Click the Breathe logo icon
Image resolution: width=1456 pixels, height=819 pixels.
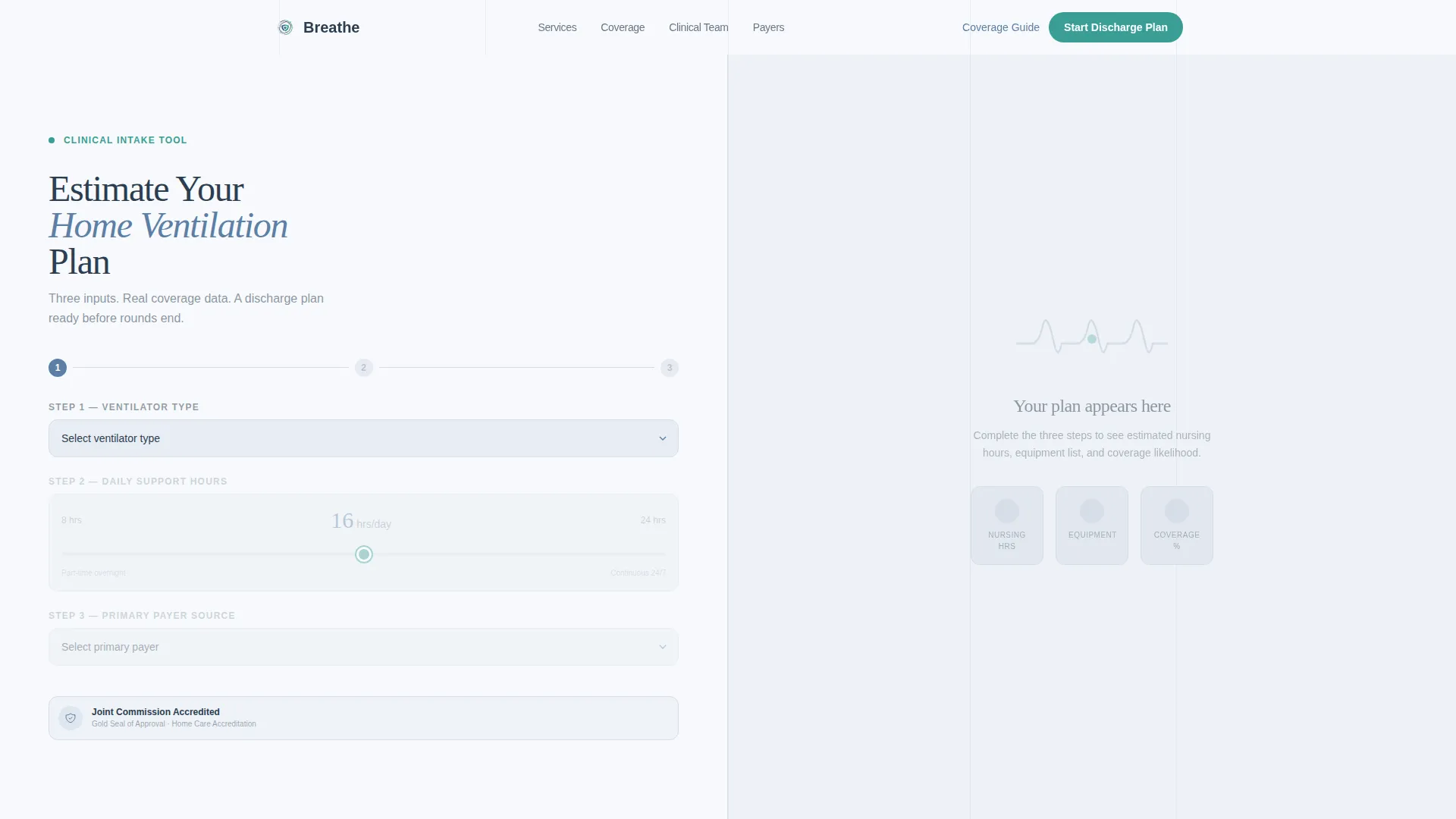(285, 27)
